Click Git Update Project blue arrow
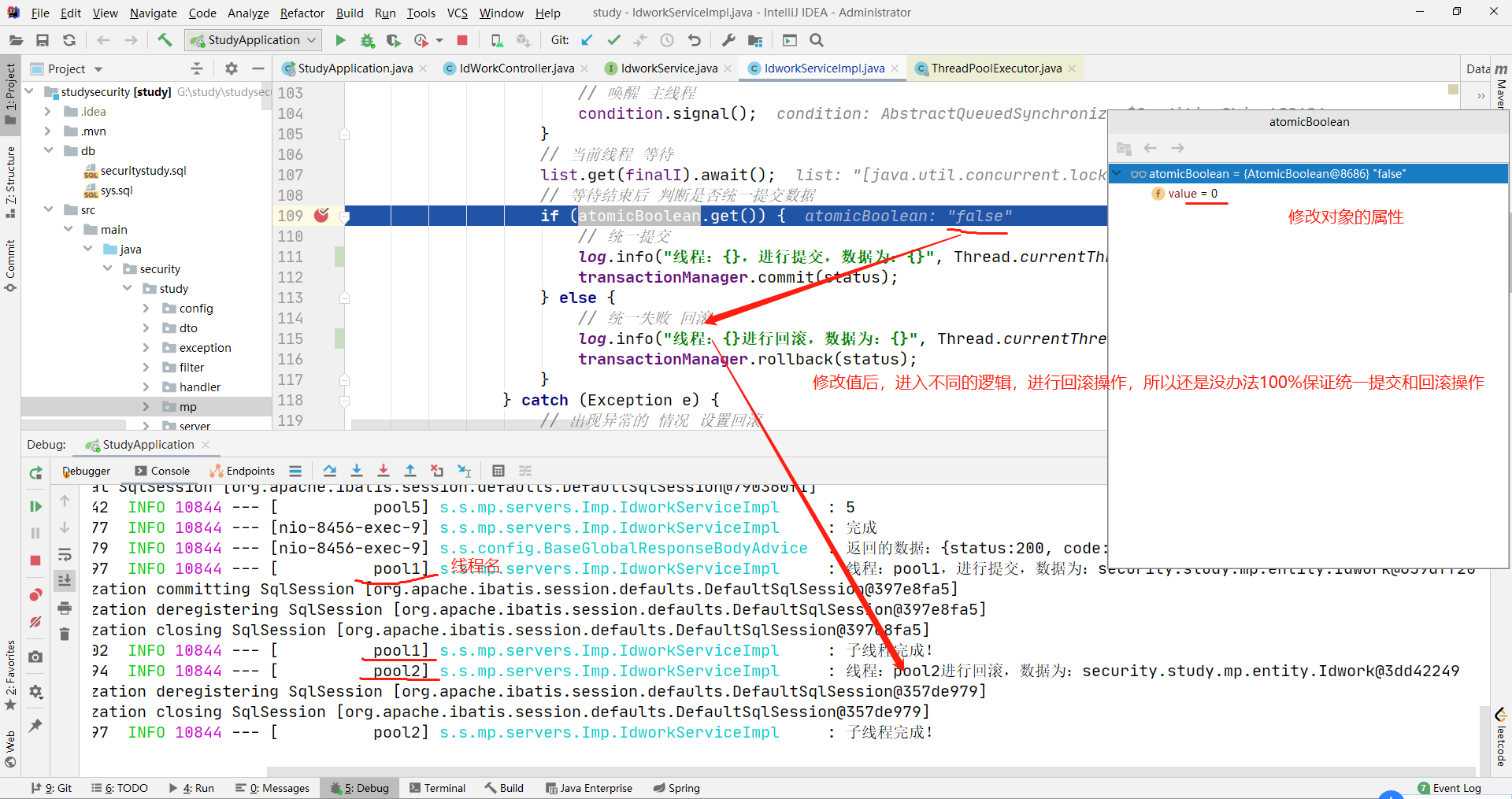 click(x=587, y=40)
